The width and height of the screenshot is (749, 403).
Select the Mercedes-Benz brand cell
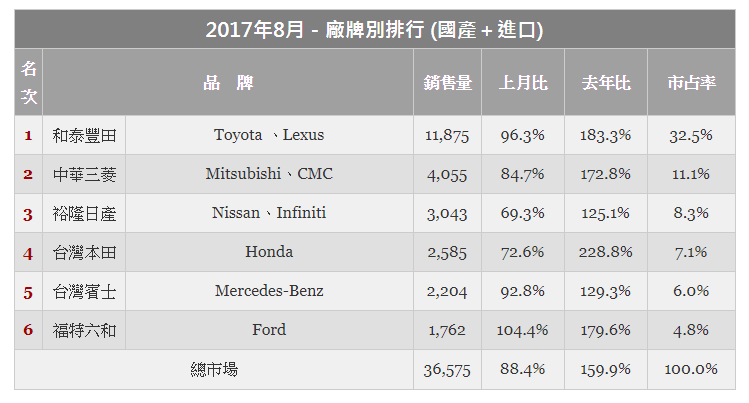point(269,291)
